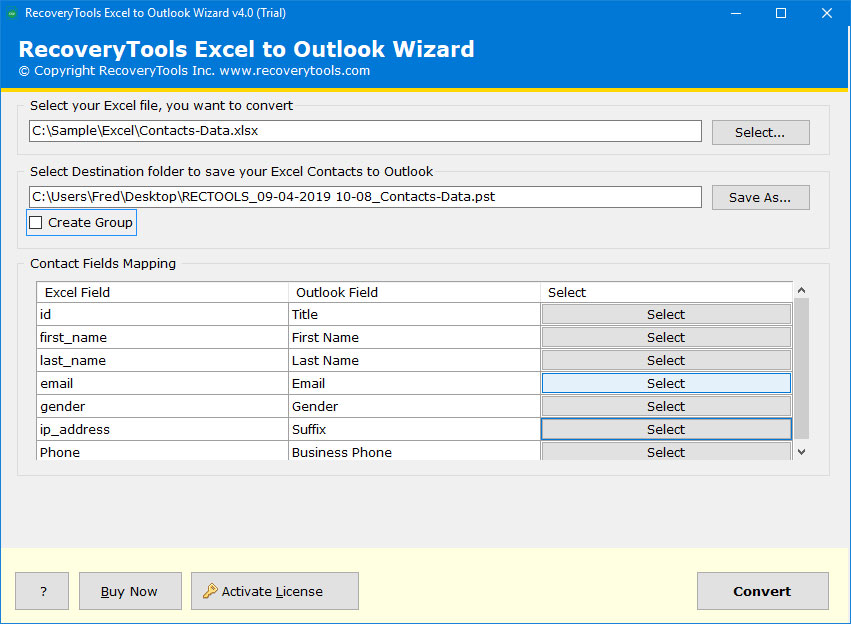Click the RecoveryTools app icon in title bar

pyautogui.click(x=12, y=13)
